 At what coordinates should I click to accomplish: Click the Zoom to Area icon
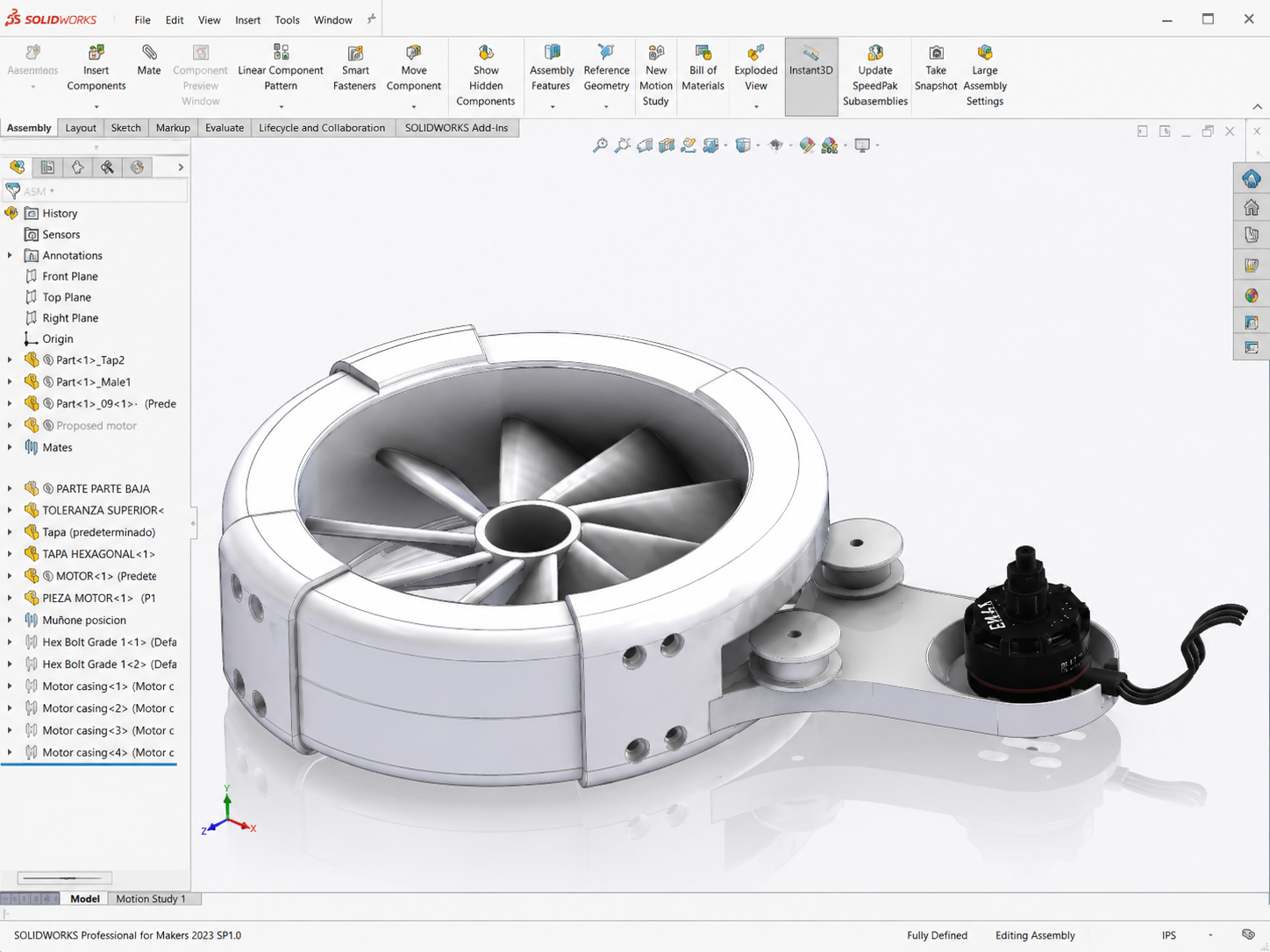point(622,146)
